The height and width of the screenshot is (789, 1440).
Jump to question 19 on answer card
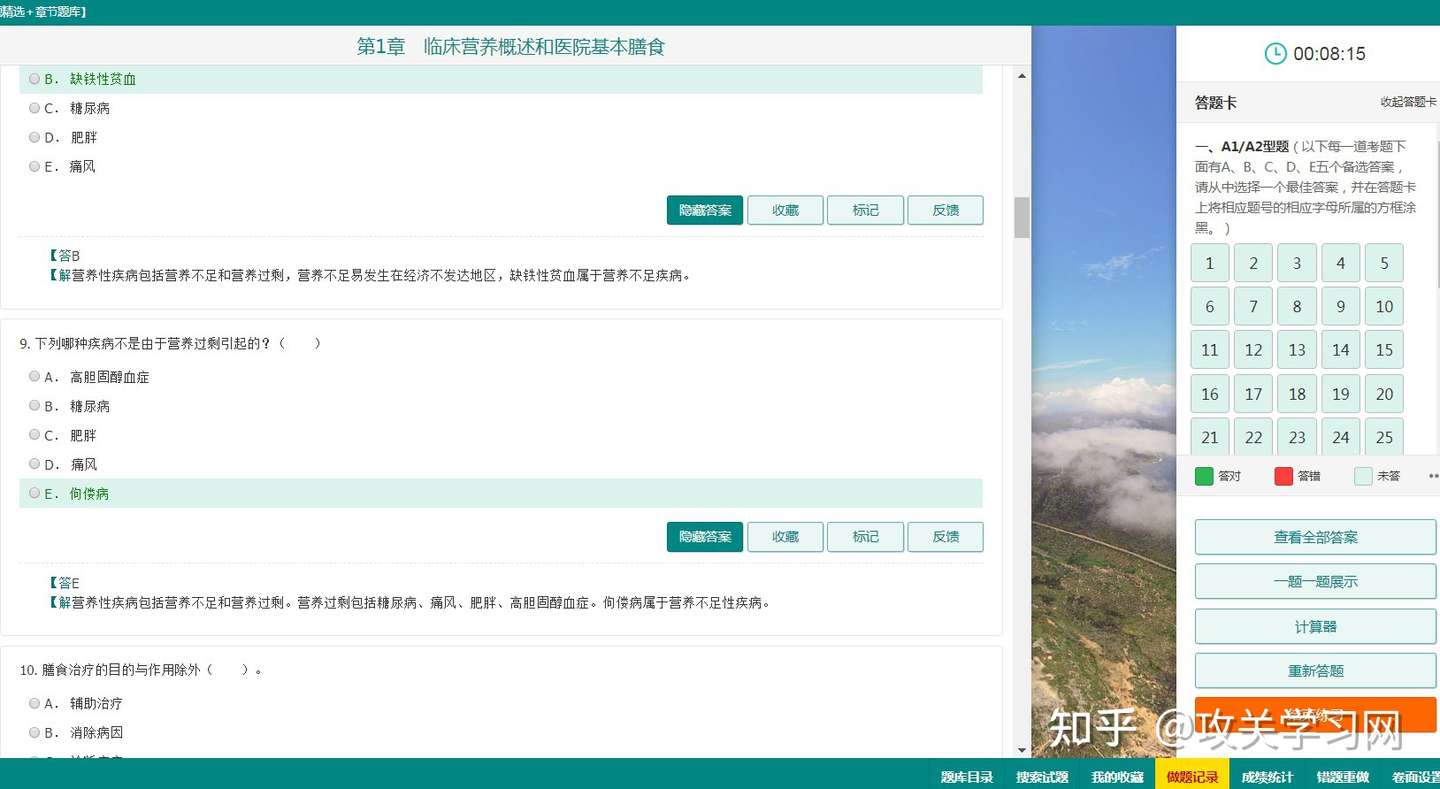coord(1341,394)
